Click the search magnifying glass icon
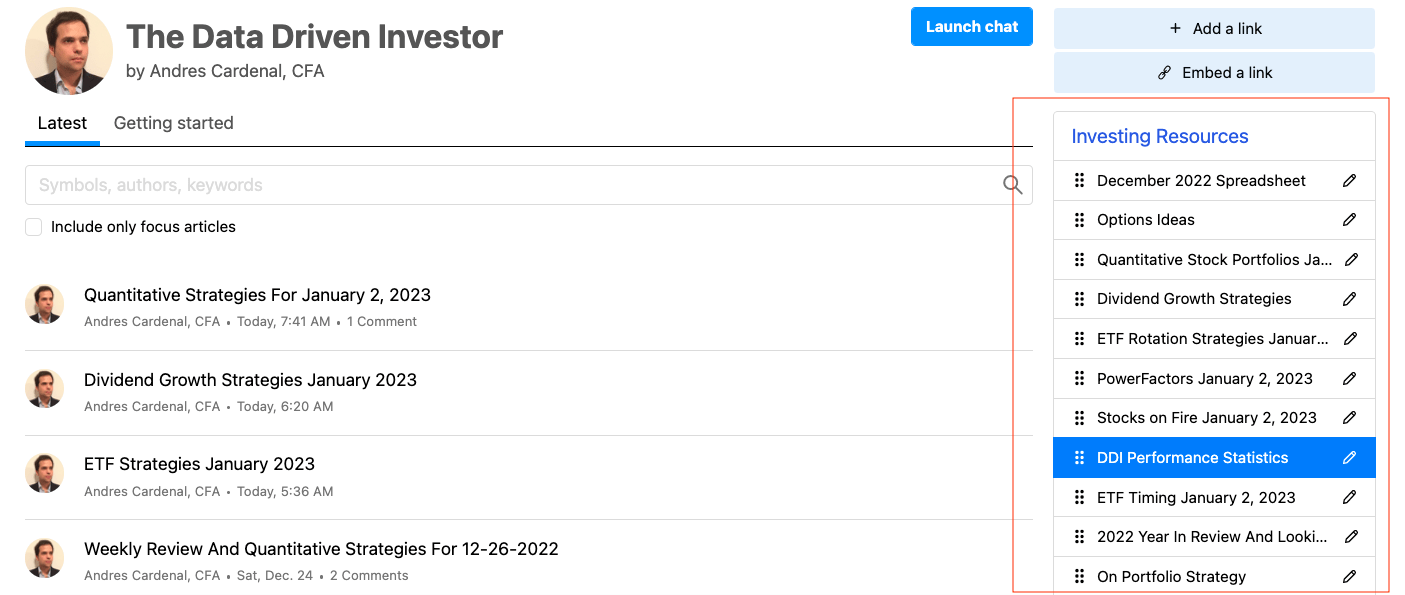This screenshot has width=1405, height=595. tap(1011, 184)
